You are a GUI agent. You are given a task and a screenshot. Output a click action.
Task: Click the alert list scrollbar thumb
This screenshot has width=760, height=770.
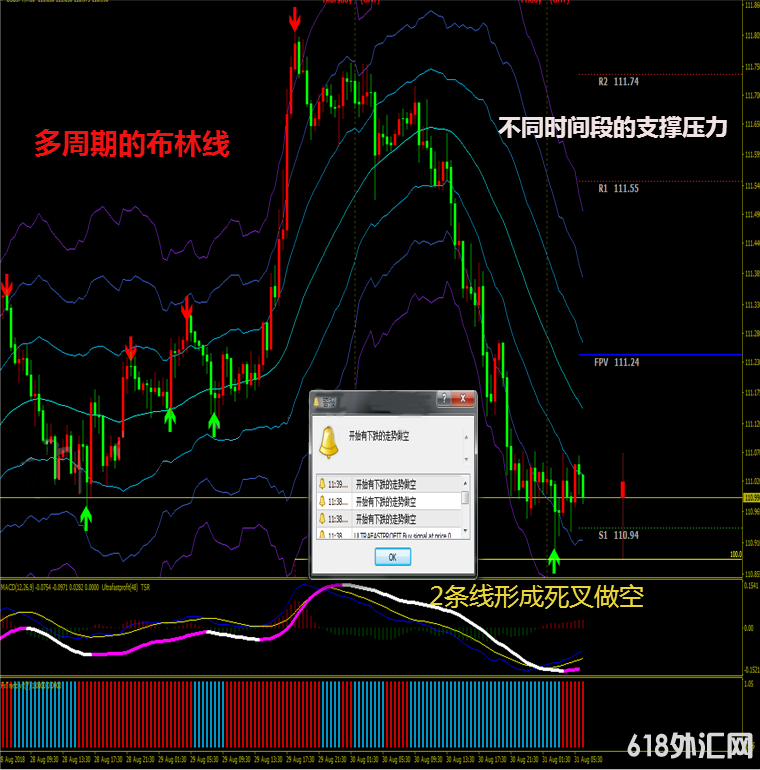[465, 498]
